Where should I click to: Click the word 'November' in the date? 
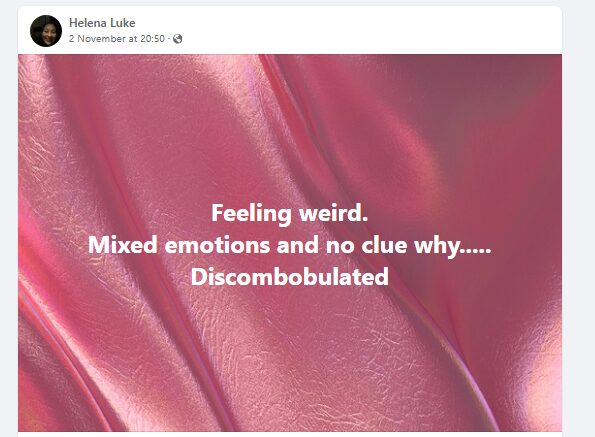point(101,39)
